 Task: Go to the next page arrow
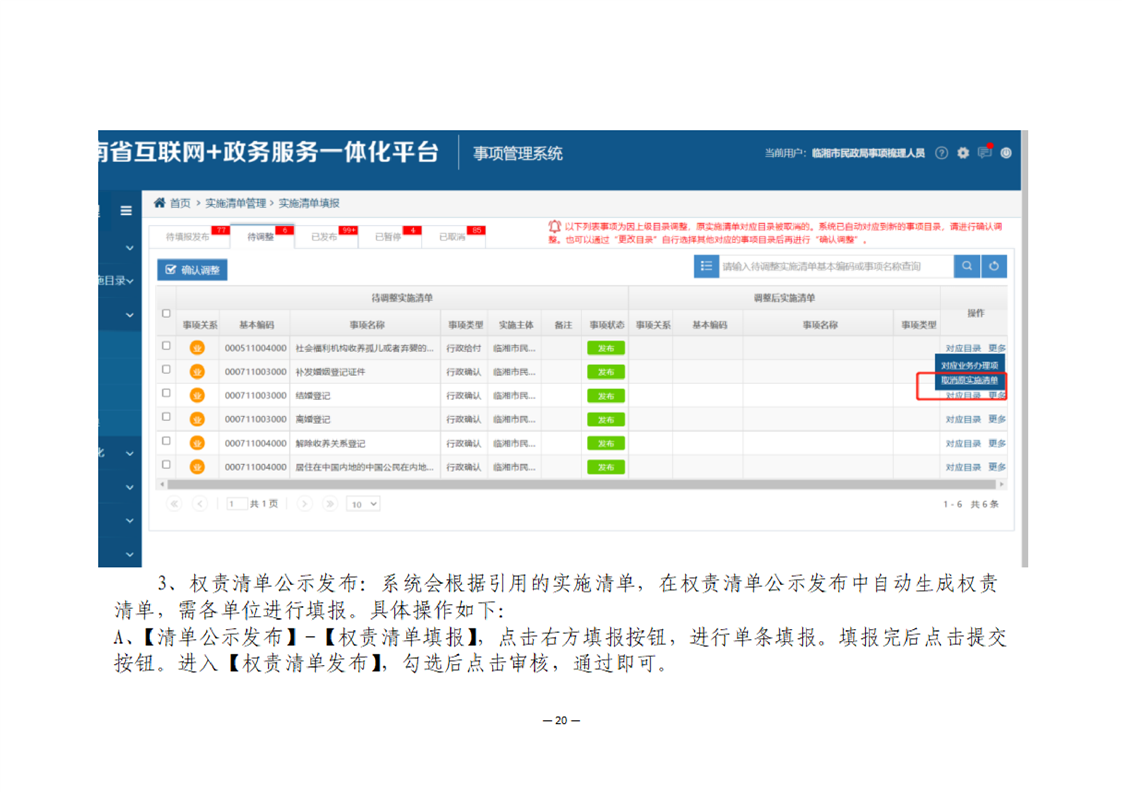click(305, 504)
